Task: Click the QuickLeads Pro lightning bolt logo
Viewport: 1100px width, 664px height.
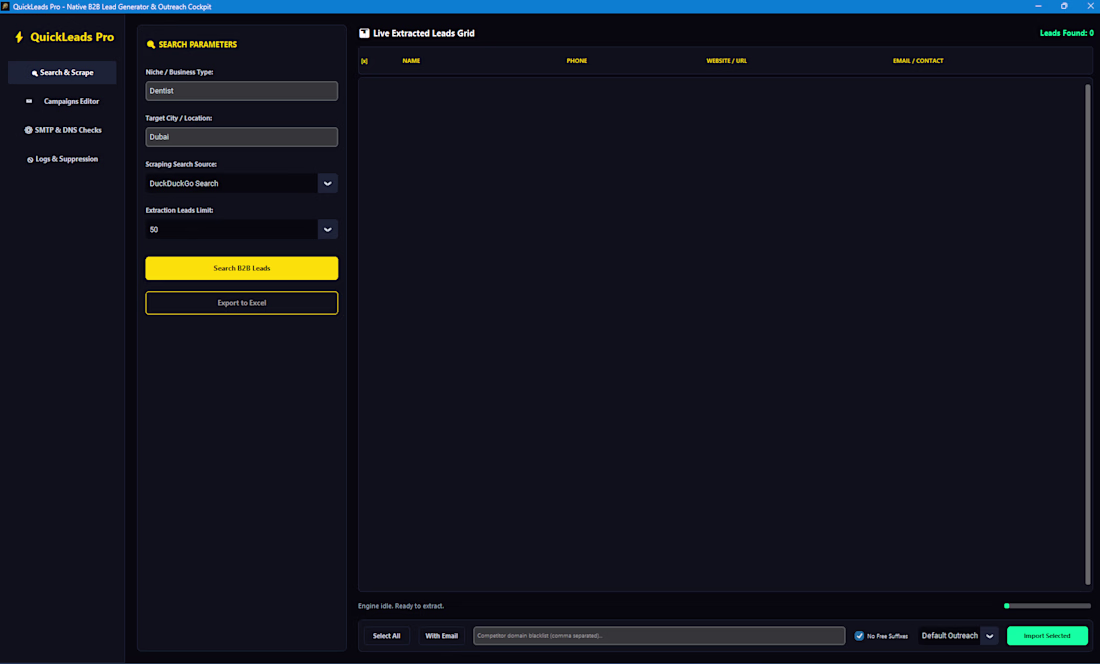Action: (19, 37)
